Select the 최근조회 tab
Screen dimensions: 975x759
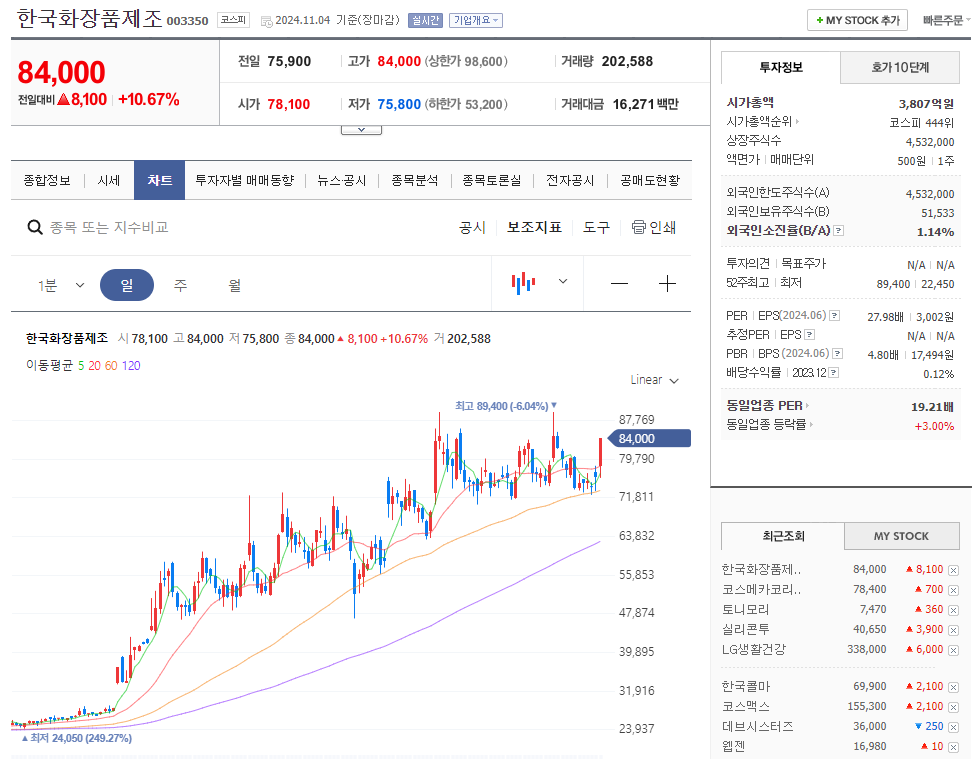[x=783, y=536]
